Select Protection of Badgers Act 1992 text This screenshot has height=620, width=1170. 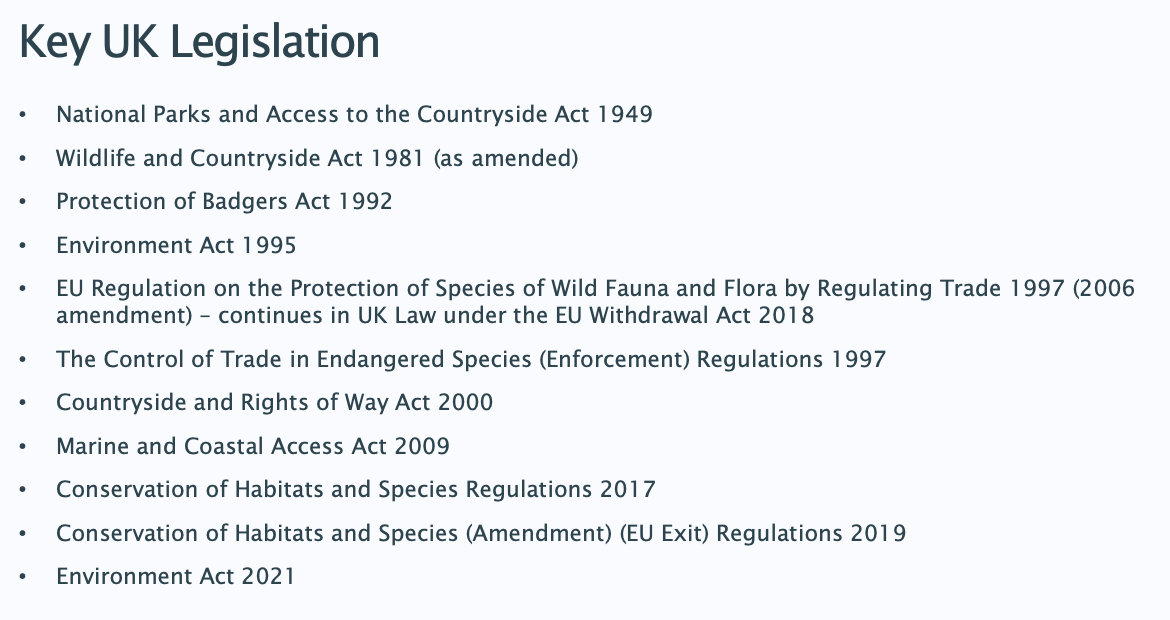pyautogui.click(x=224, y=201)
